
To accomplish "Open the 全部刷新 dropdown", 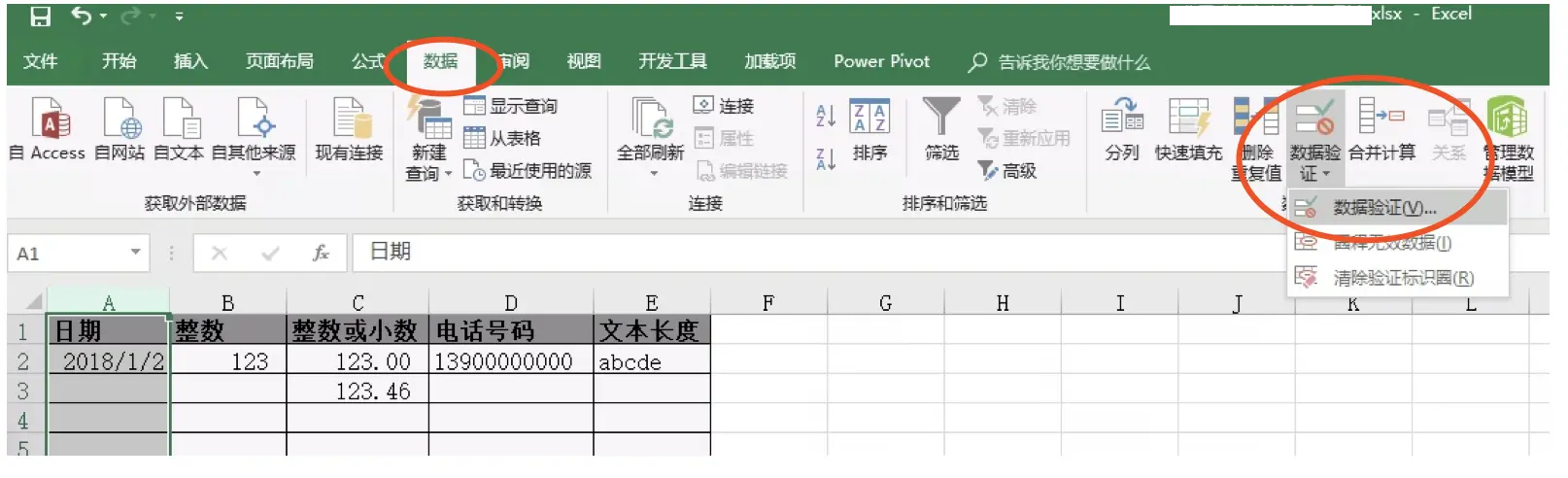I will coord(651,137).
